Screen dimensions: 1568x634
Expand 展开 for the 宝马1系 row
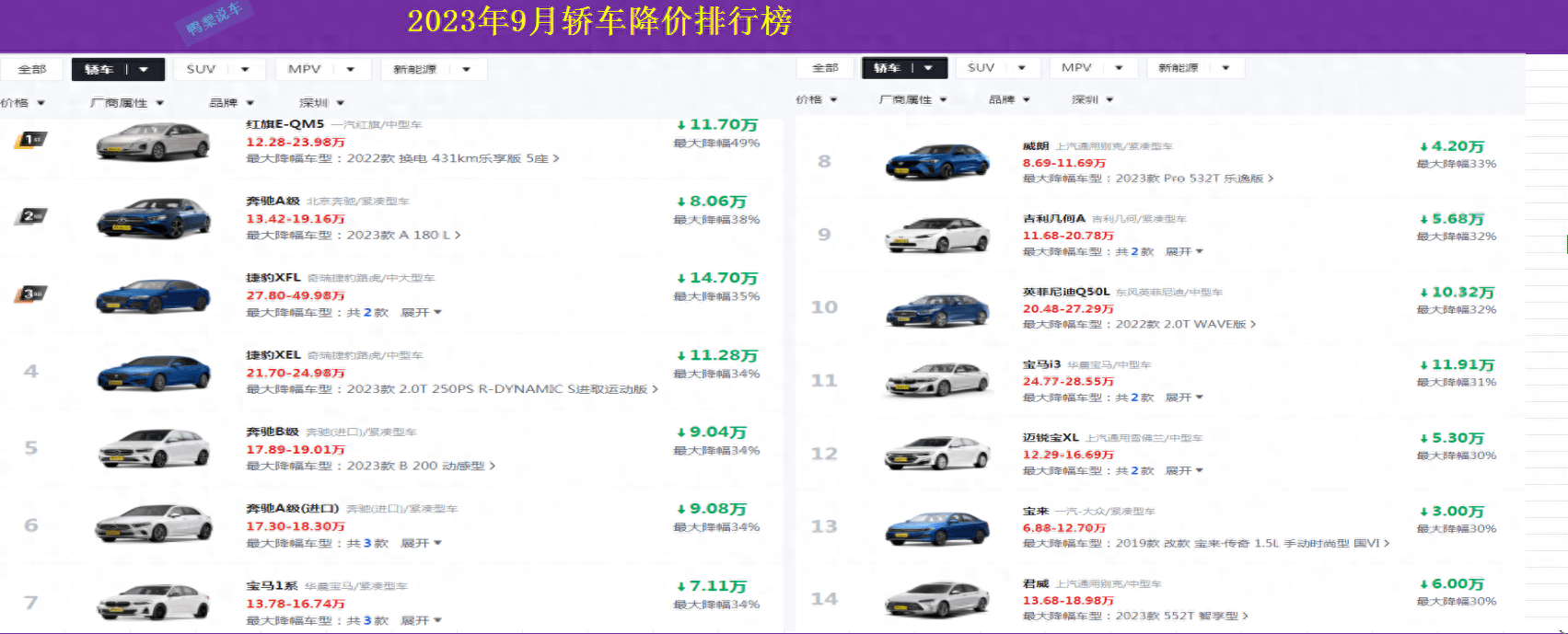(x=421, y=620)
